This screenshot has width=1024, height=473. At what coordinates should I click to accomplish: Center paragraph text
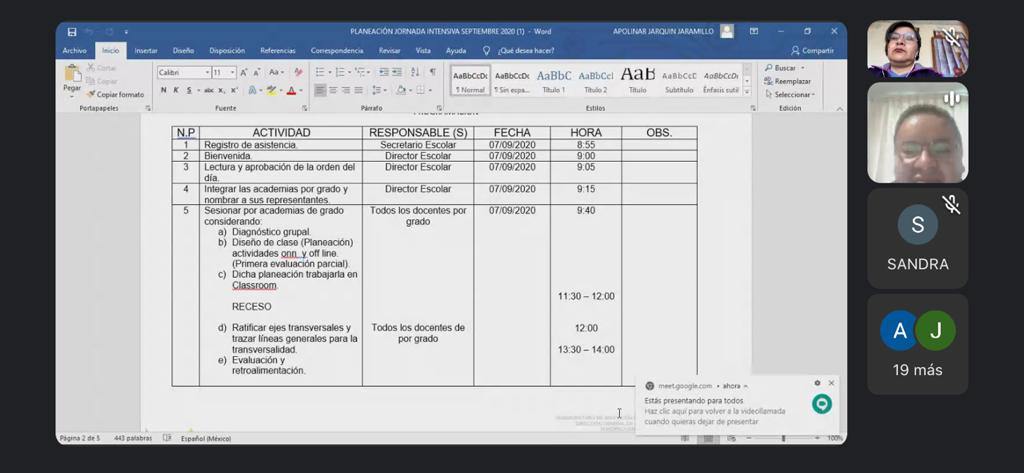(333, 90)
